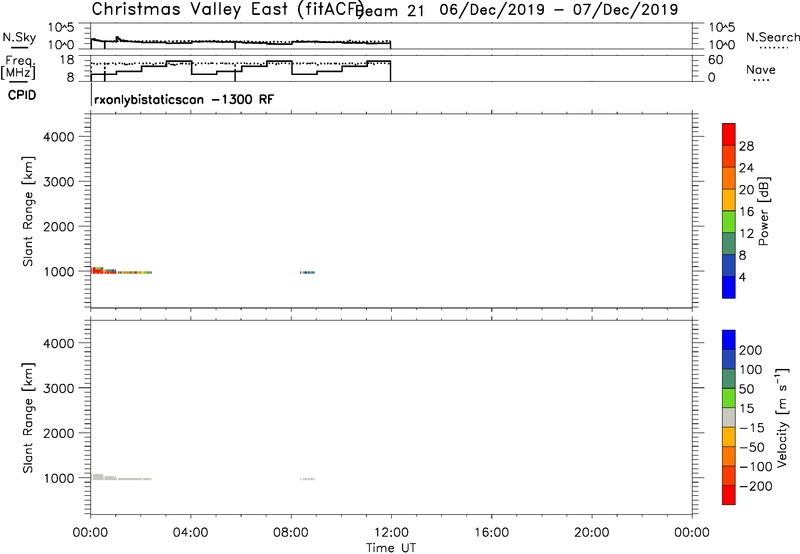Click the yellow 16–20 dB Power colorbar segment
800x554 pixels.
point(729,199)
